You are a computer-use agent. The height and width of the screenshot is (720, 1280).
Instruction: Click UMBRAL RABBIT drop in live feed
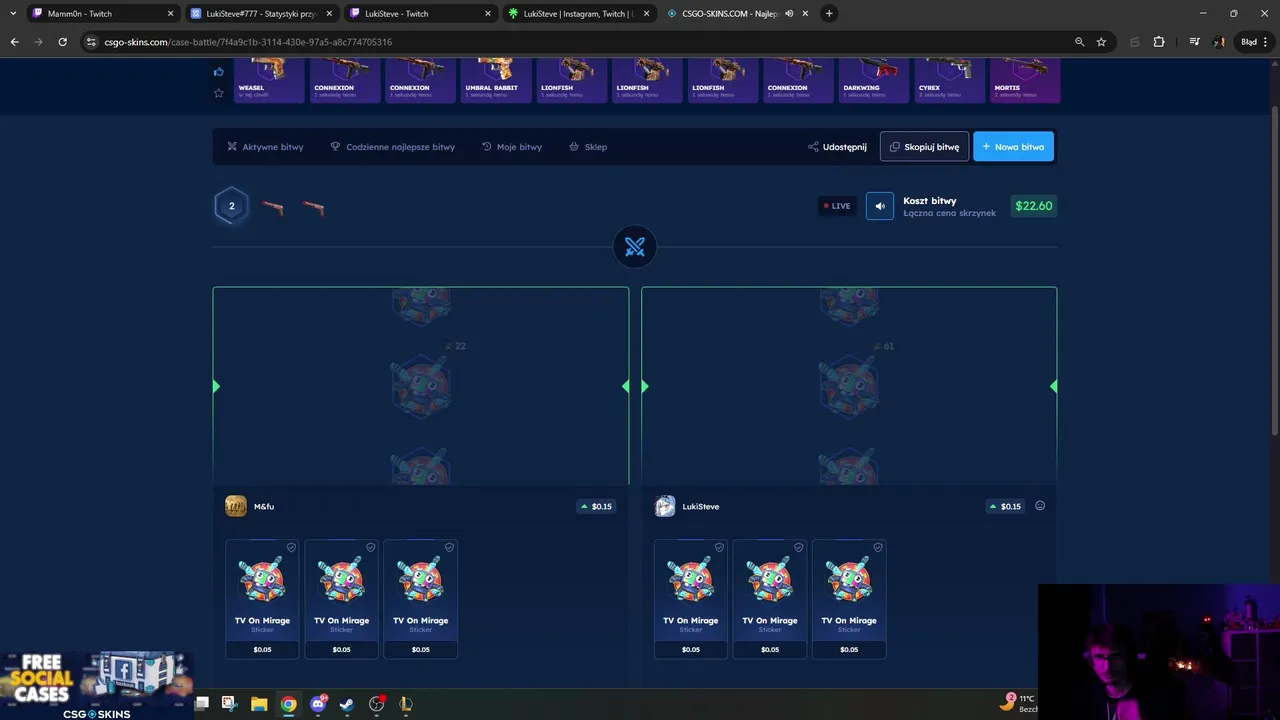(x=496, y=80)
